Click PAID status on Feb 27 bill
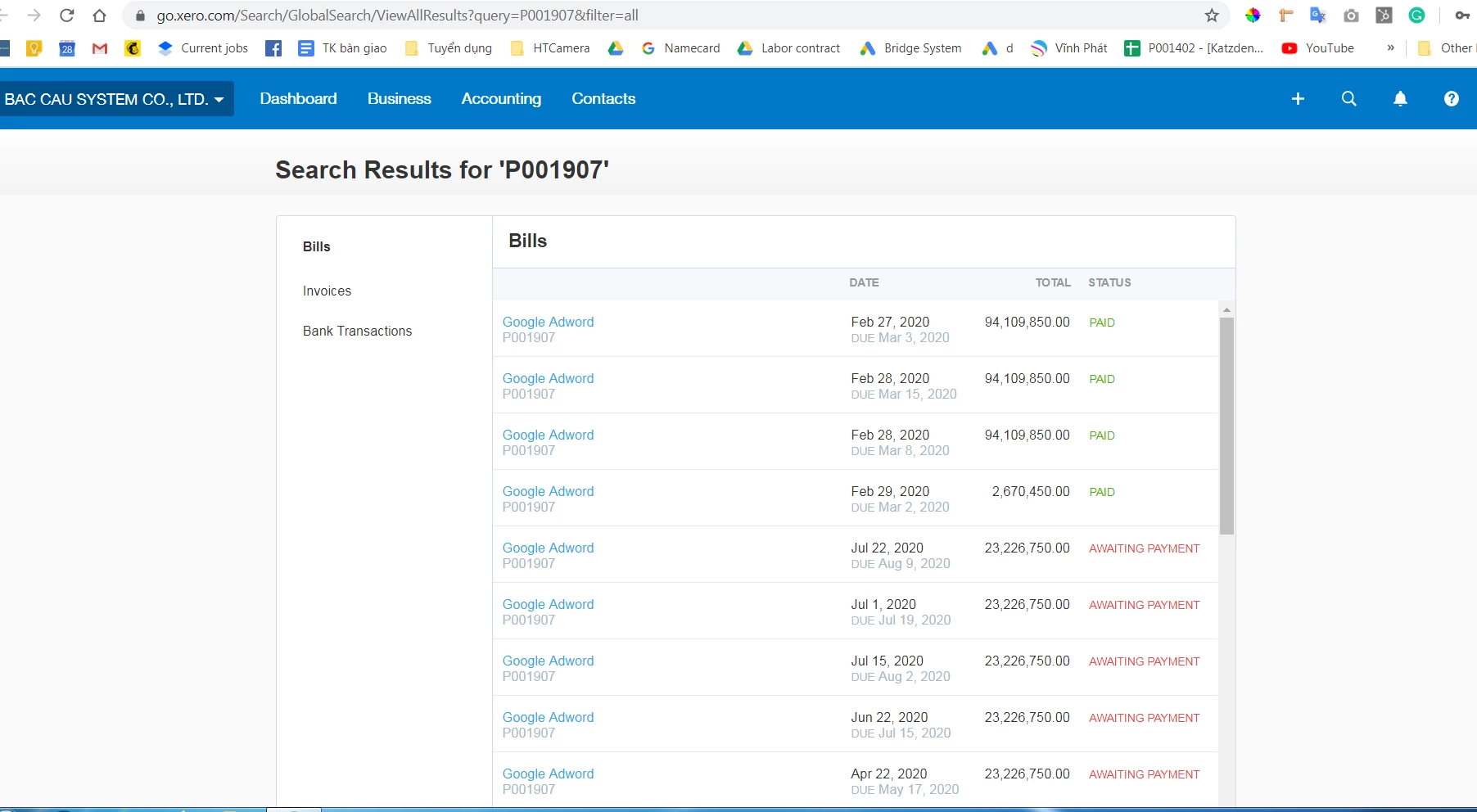The image size is (1477, 812). [x=1102, y=323]
